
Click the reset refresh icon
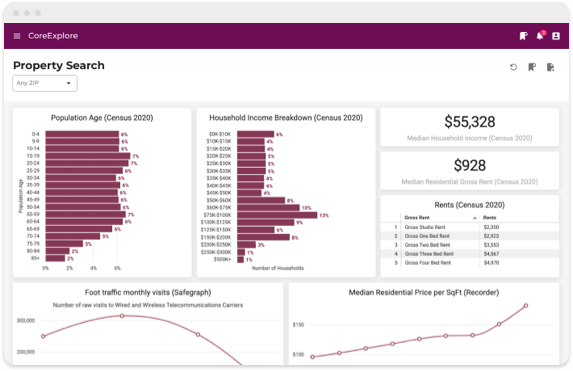[513, 67]
